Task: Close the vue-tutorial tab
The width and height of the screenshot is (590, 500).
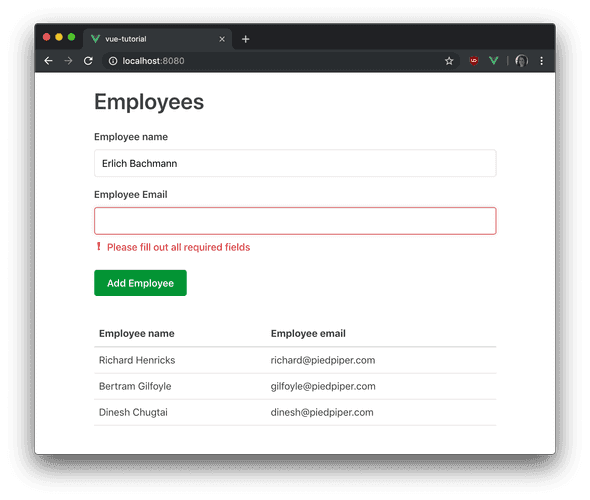Action: tap(222, 39)
